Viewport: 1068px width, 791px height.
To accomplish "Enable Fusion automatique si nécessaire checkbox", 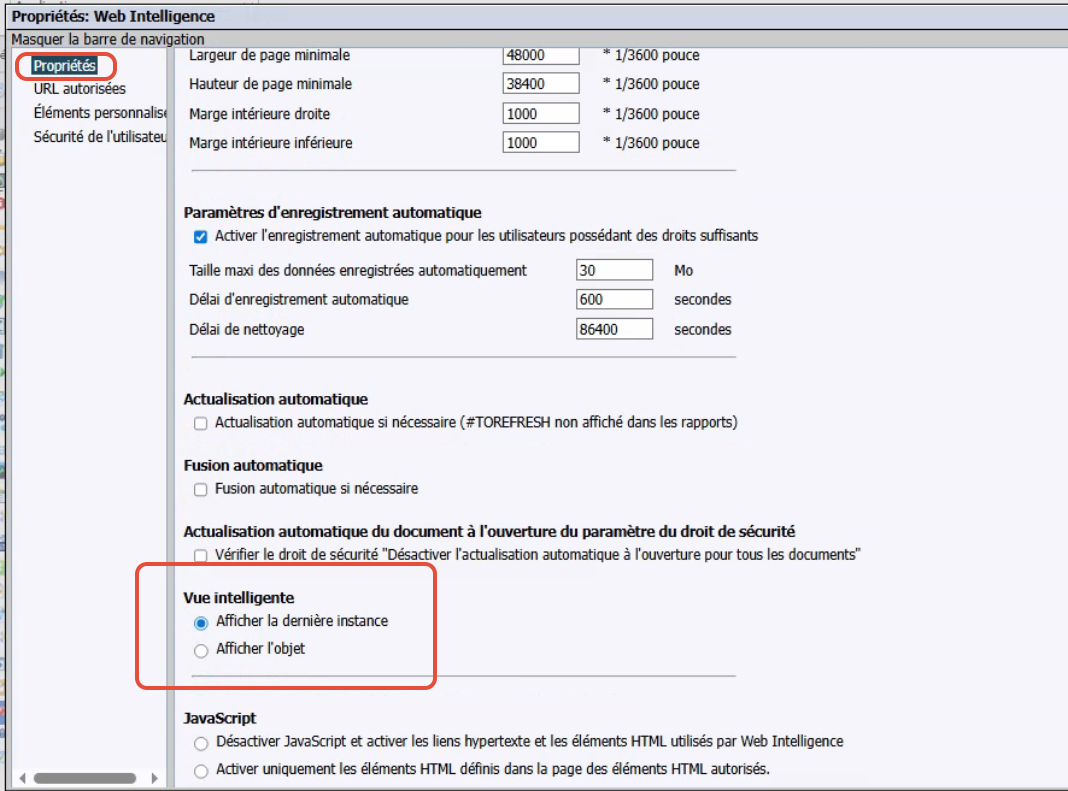I will [x=200, y=489].
